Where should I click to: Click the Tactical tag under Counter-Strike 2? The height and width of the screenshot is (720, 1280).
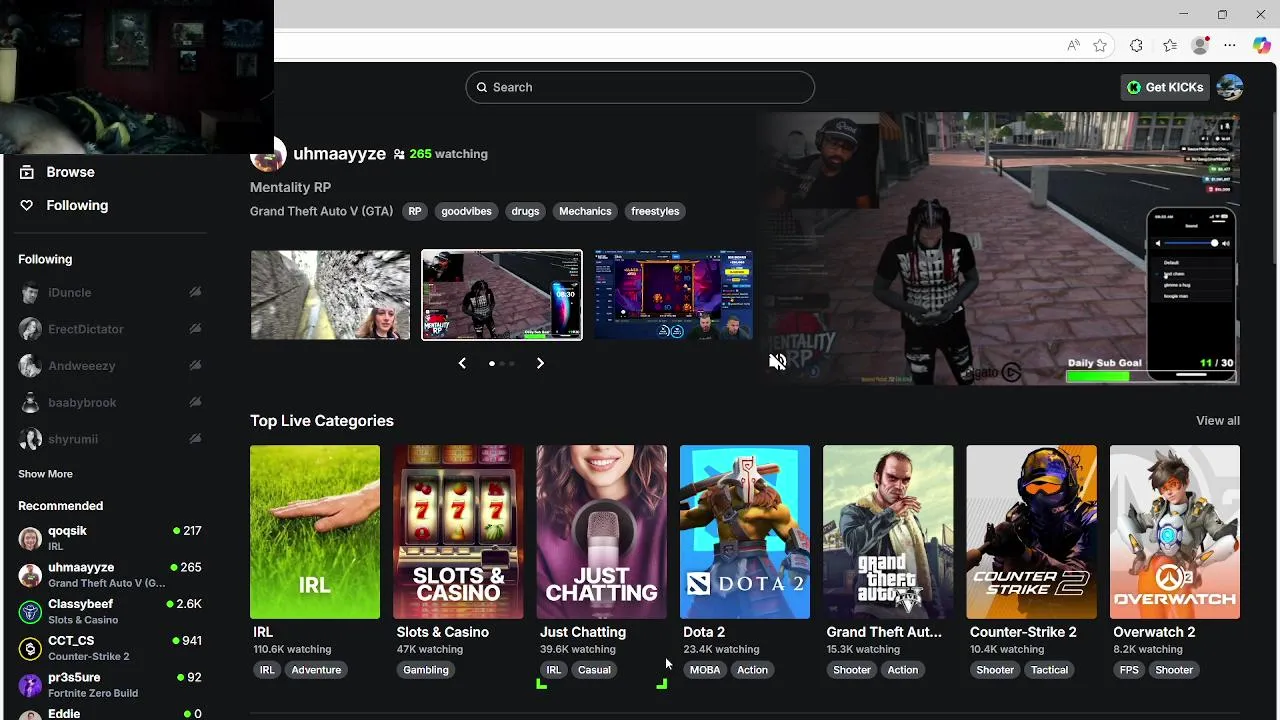coord(1049,670)
